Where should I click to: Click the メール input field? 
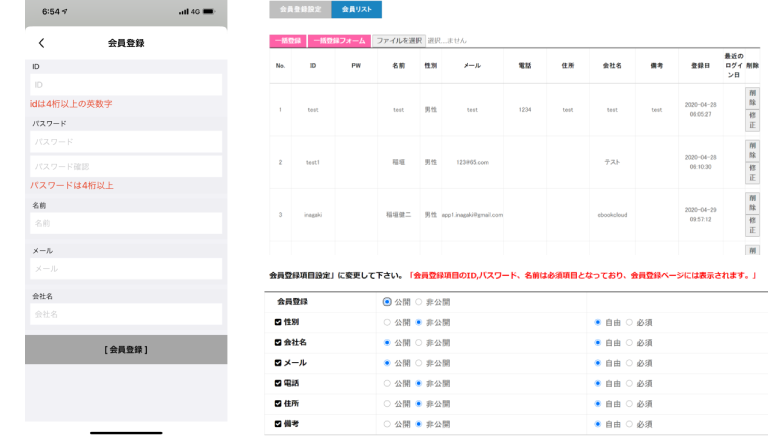pos(126,268)
